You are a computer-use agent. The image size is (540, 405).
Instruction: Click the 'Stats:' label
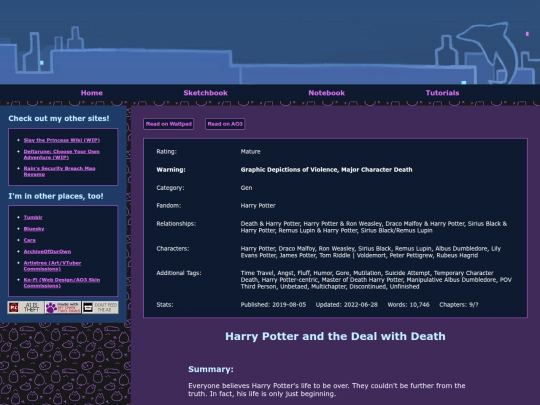(165, 304)
